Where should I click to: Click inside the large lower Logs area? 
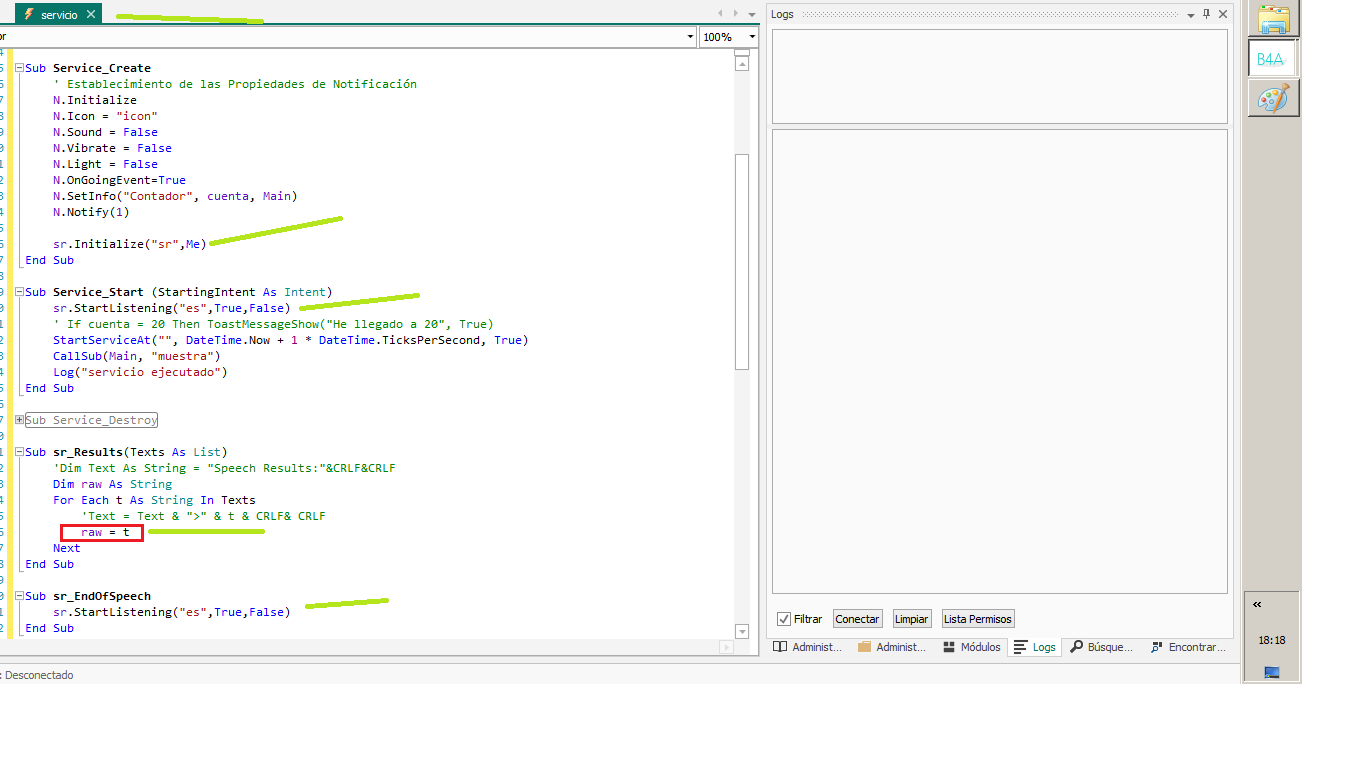click(999, 361)
